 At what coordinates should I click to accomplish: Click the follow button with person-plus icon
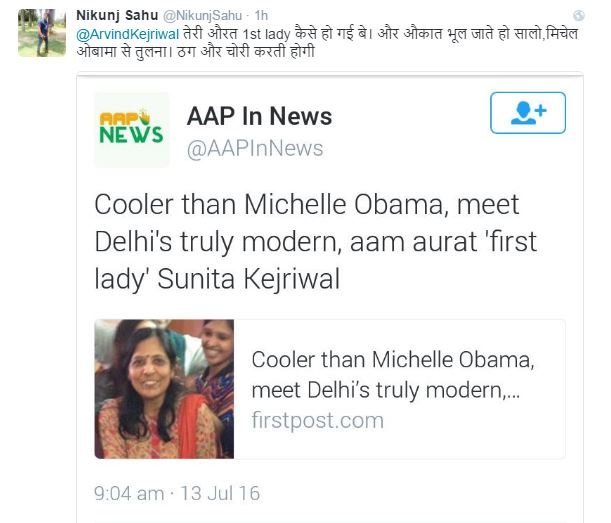[x=527, y=113]
